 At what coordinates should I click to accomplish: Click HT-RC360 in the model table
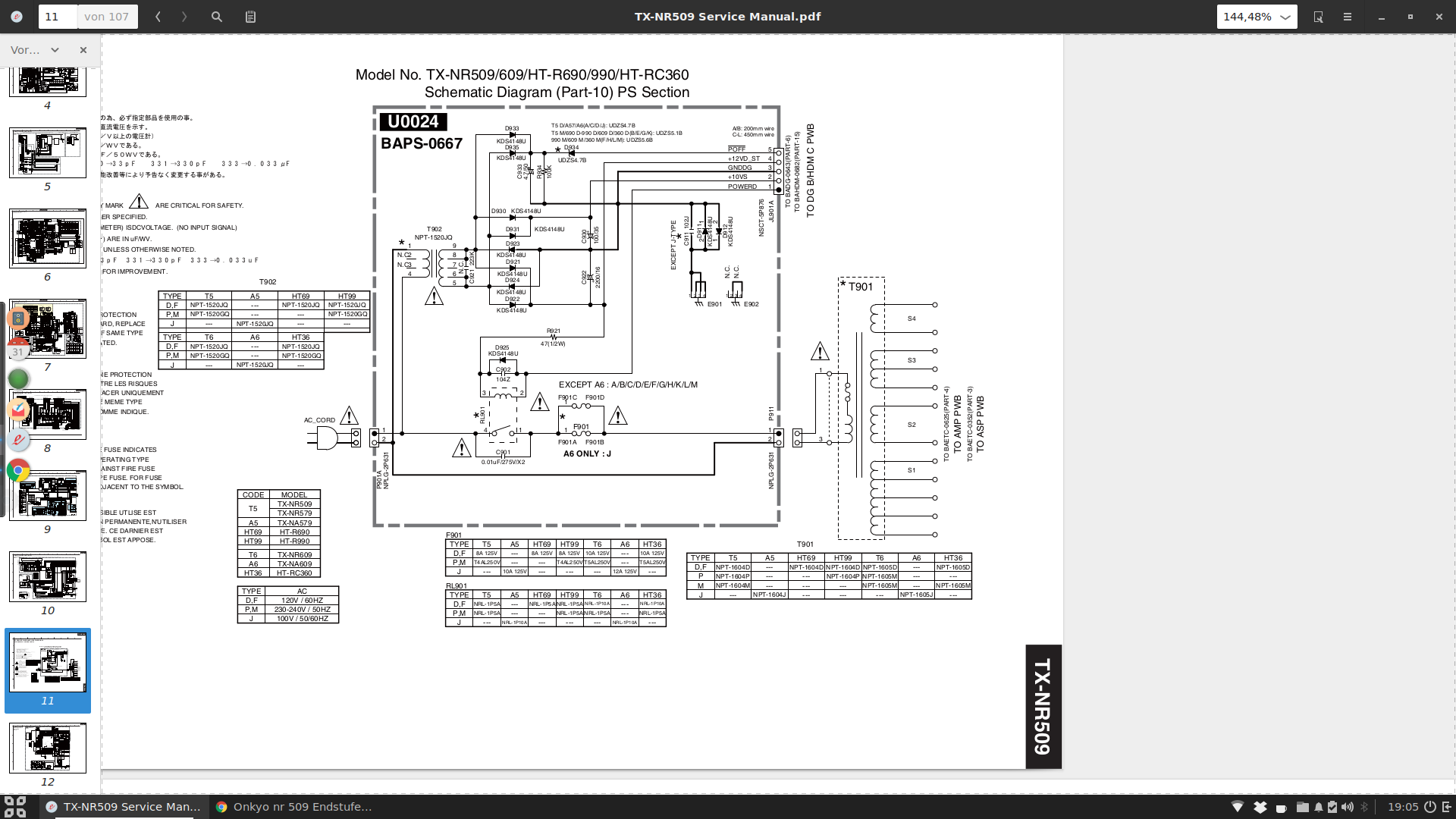pos(294,573)
